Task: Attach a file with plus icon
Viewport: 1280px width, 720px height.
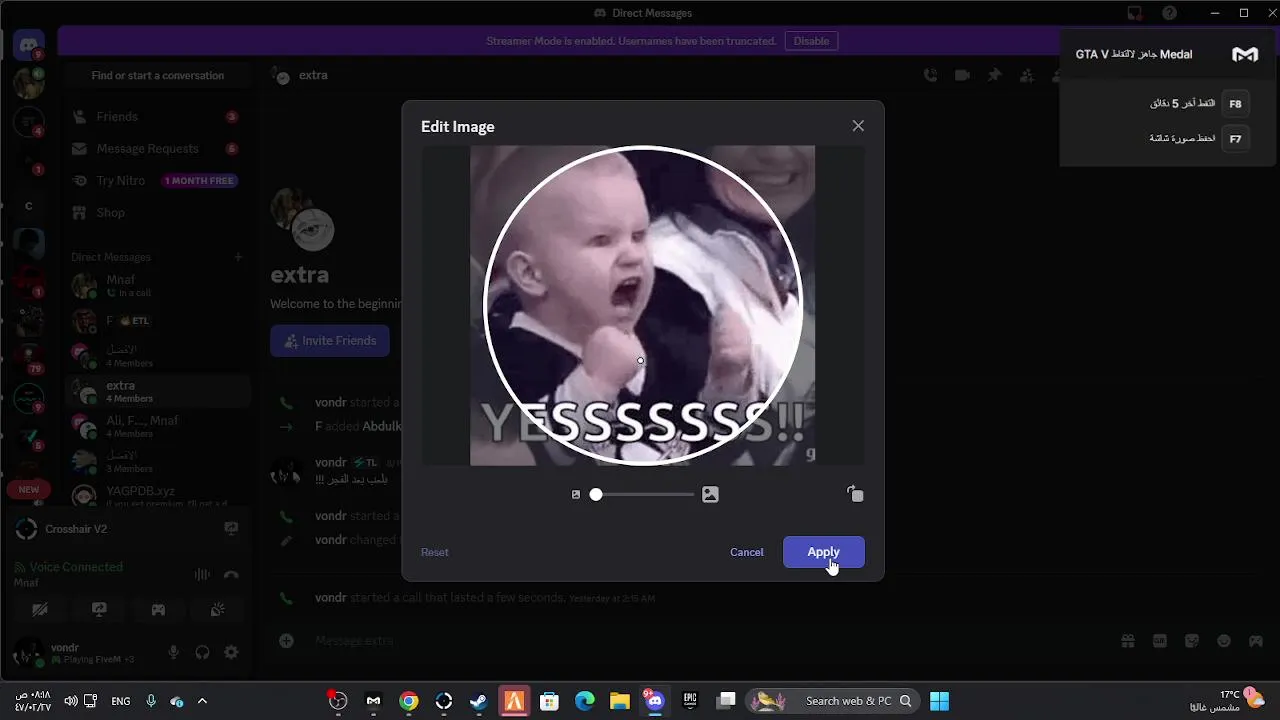Action: click(x=287, y=640)
